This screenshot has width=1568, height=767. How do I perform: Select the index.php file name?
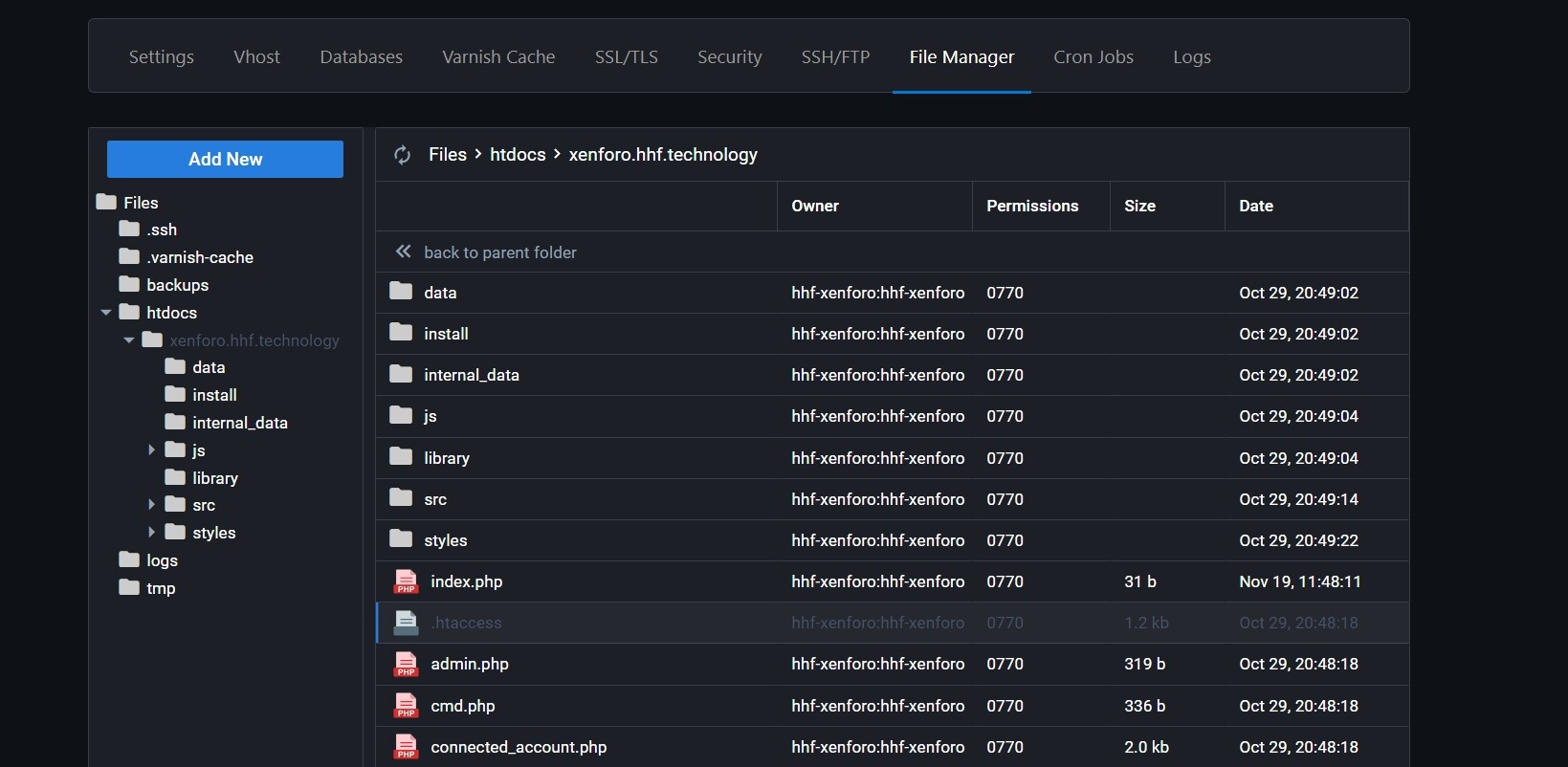(x=466, y=581)
